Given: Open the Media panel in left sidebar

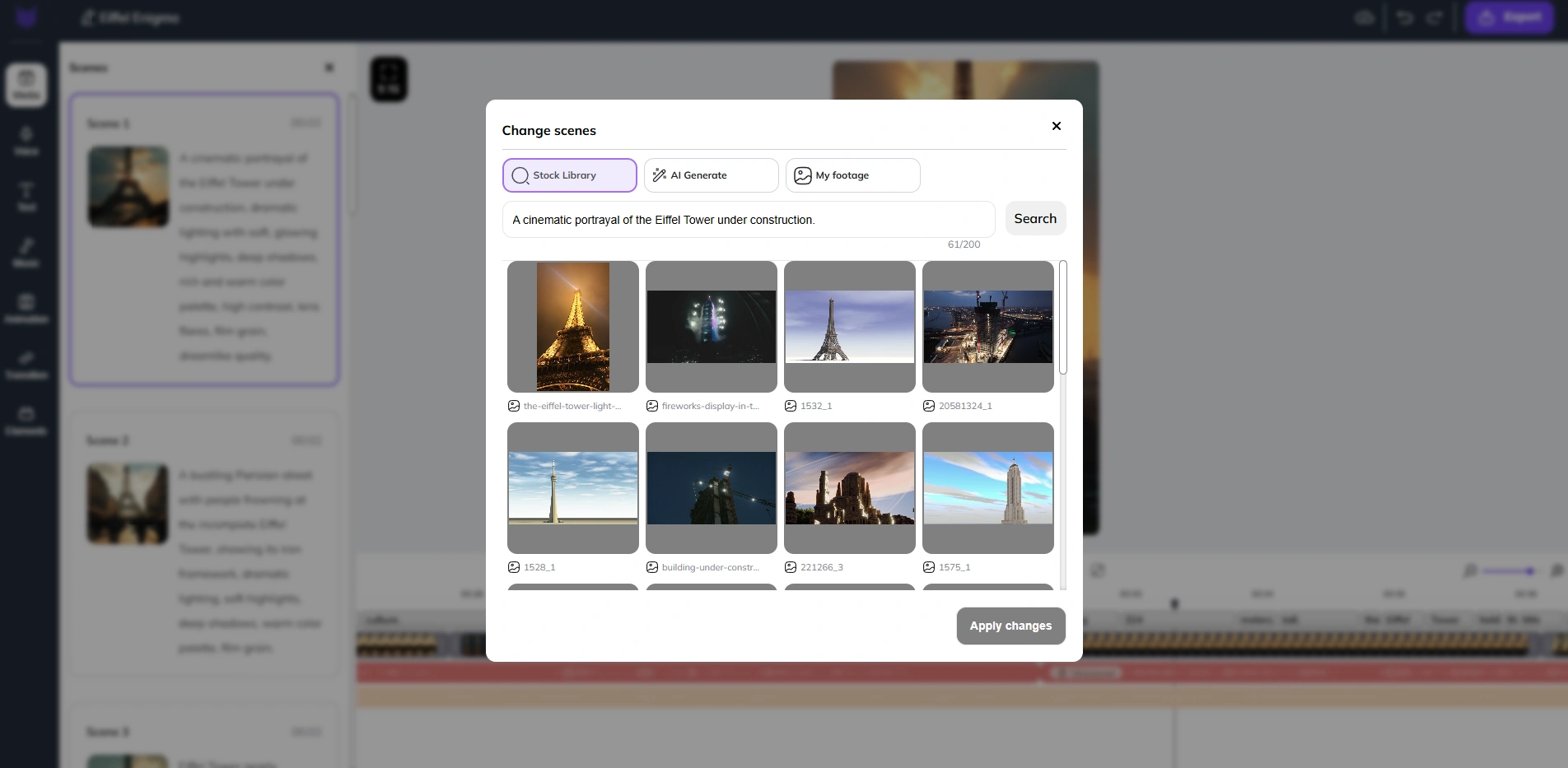Looking at the screenshot, I should pos(26,85).
